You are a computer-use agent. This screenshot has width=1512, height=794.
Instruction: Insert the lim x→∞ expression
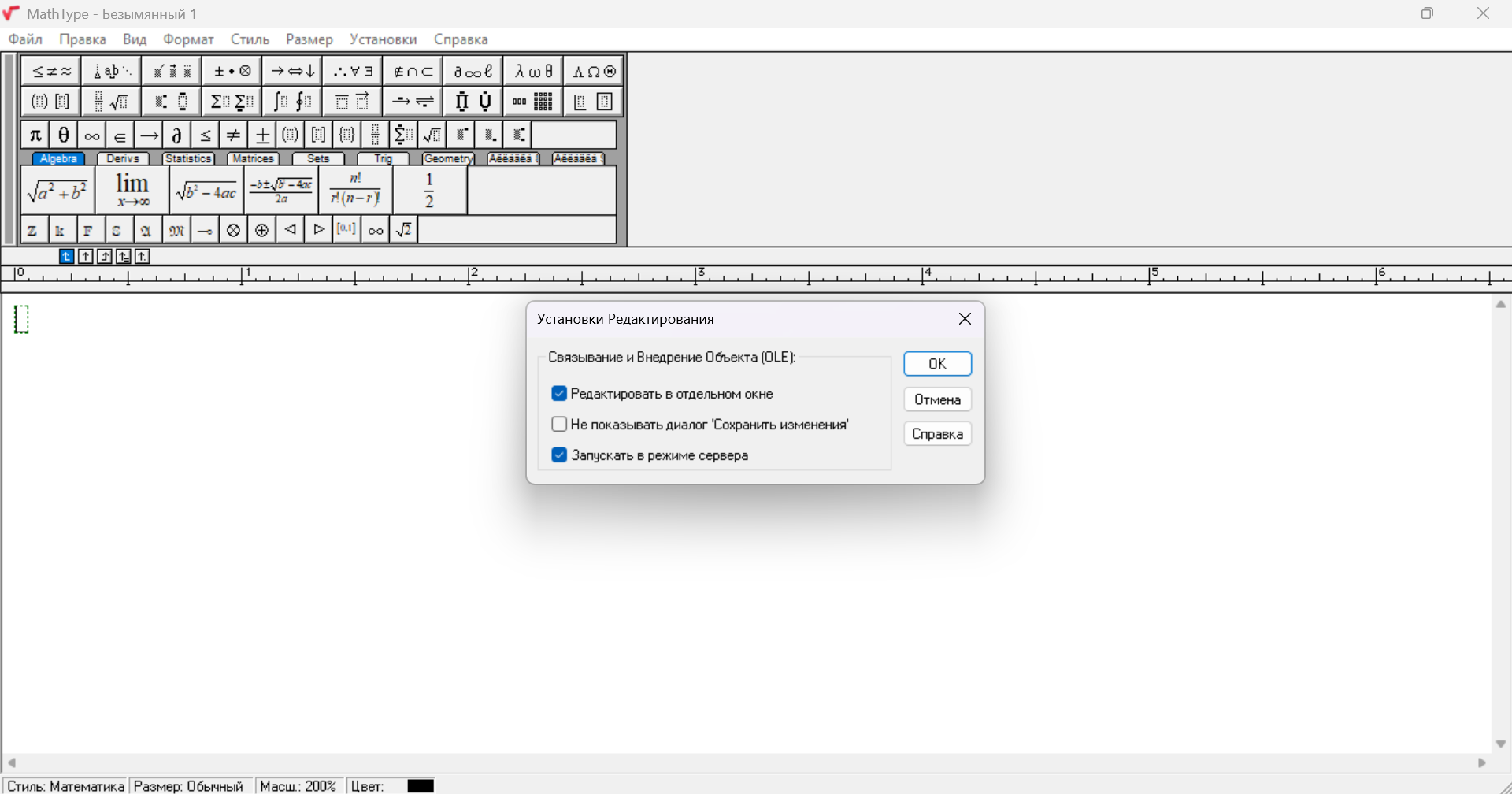132,191
